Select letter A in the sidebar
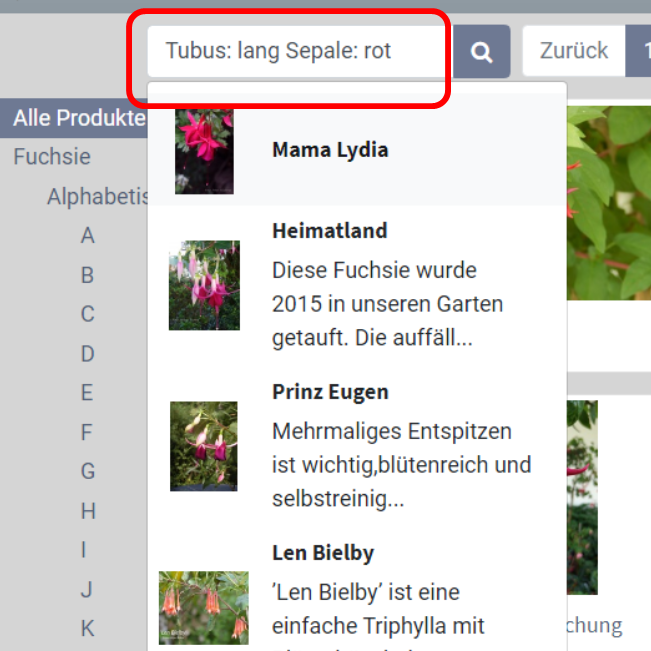Viewport: 651px width, 651px height. click(88, 236)
